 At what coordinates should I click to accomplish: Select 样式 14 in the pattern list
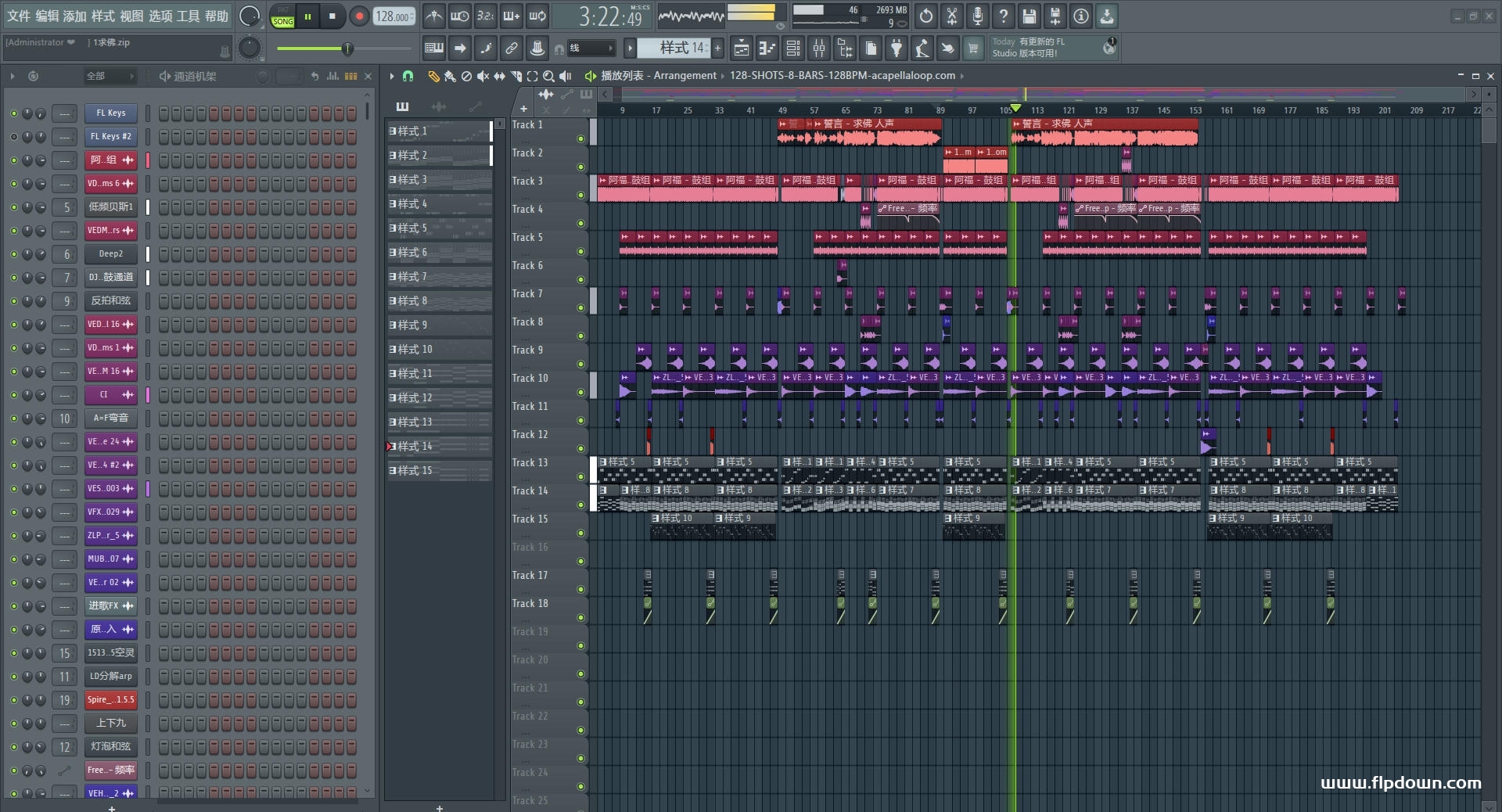click(x=415, y=447)
